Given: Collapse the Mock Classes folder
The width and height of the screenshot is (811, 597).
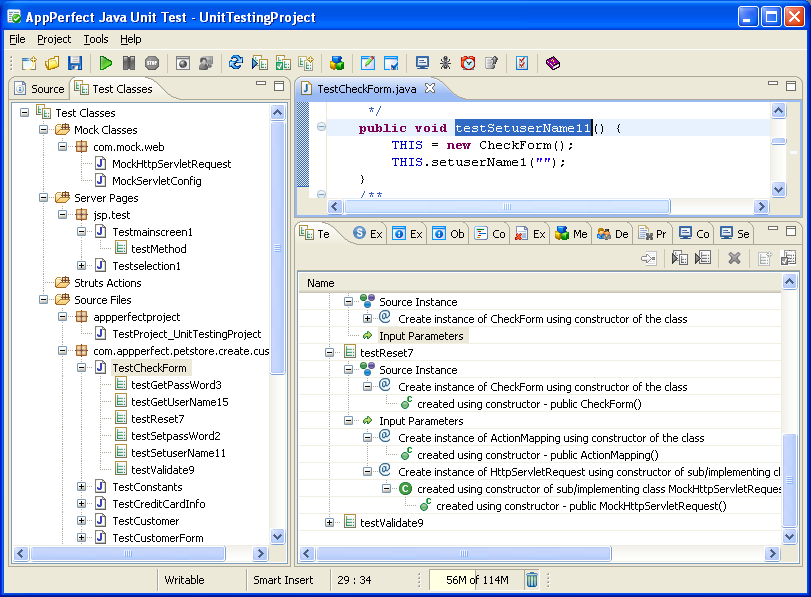Looking at the screenshot, I should (43, 130).
